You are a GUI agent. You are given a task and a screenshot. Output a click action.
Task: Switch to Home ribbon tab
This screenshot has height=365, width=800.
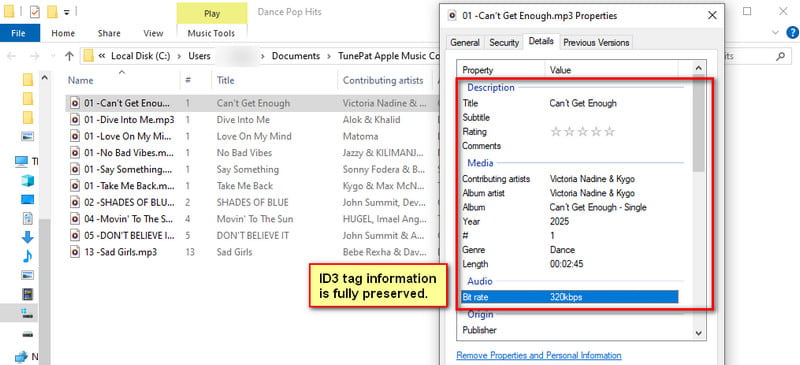[63, 33]
